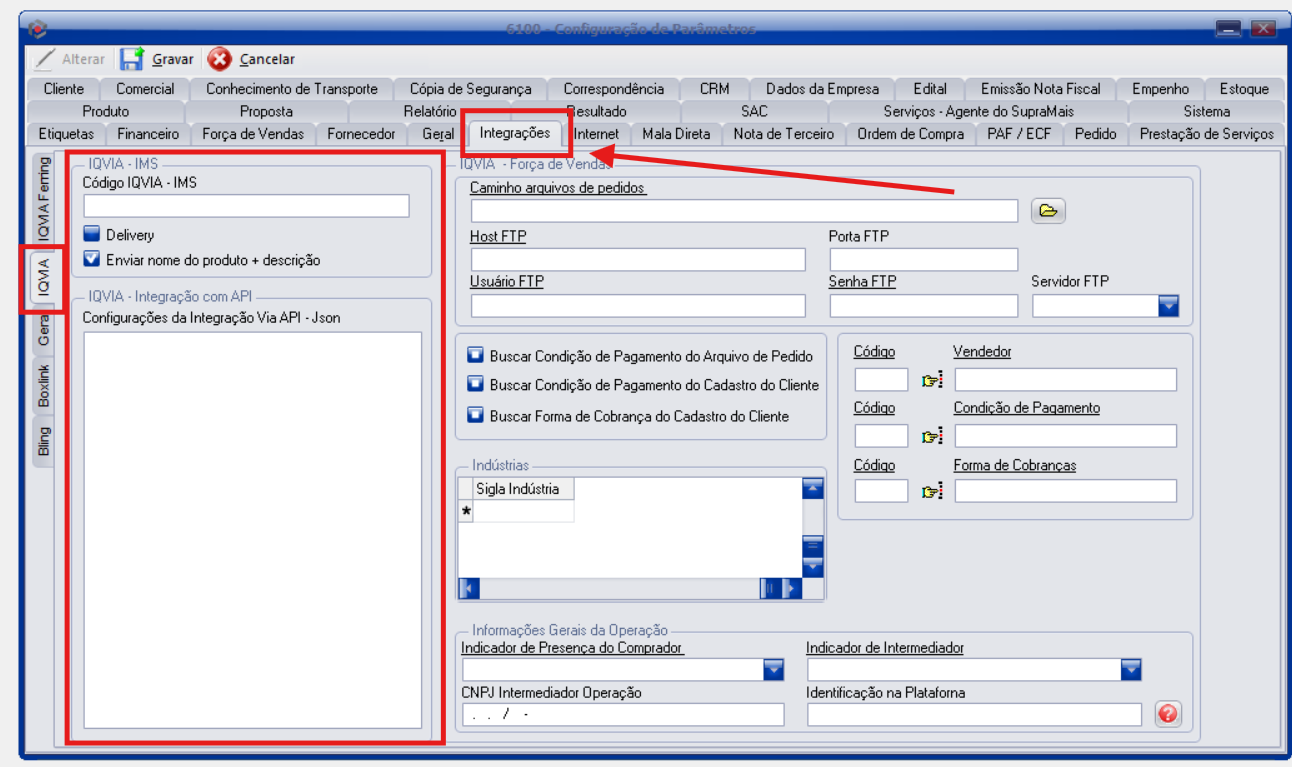Click the red Cancelar X icon
The height and width of the screenshot is (767, 1292).
click(219, 59)
